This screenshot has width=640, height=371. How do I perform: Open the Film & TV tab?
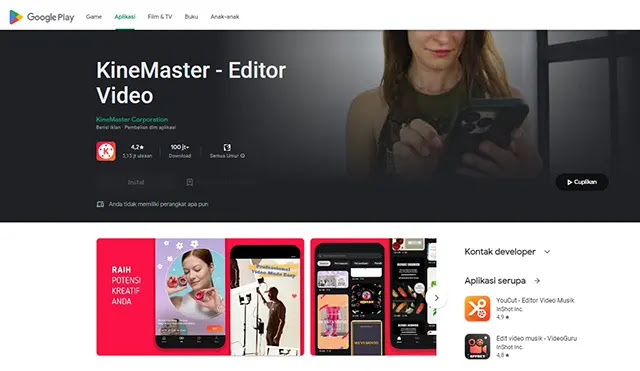(x=160, y=17)
